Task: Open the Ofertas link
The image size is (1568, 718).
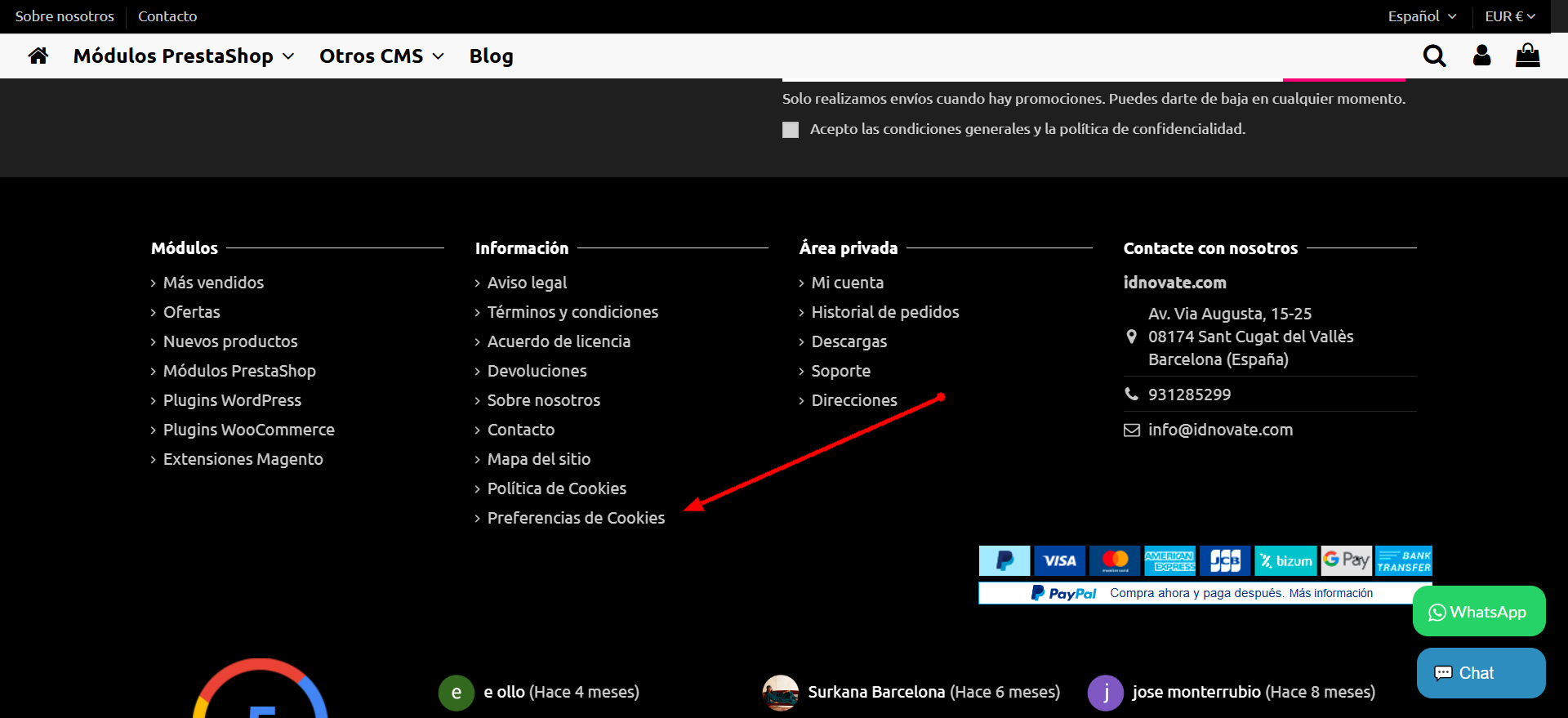Action: coord(192,312)
